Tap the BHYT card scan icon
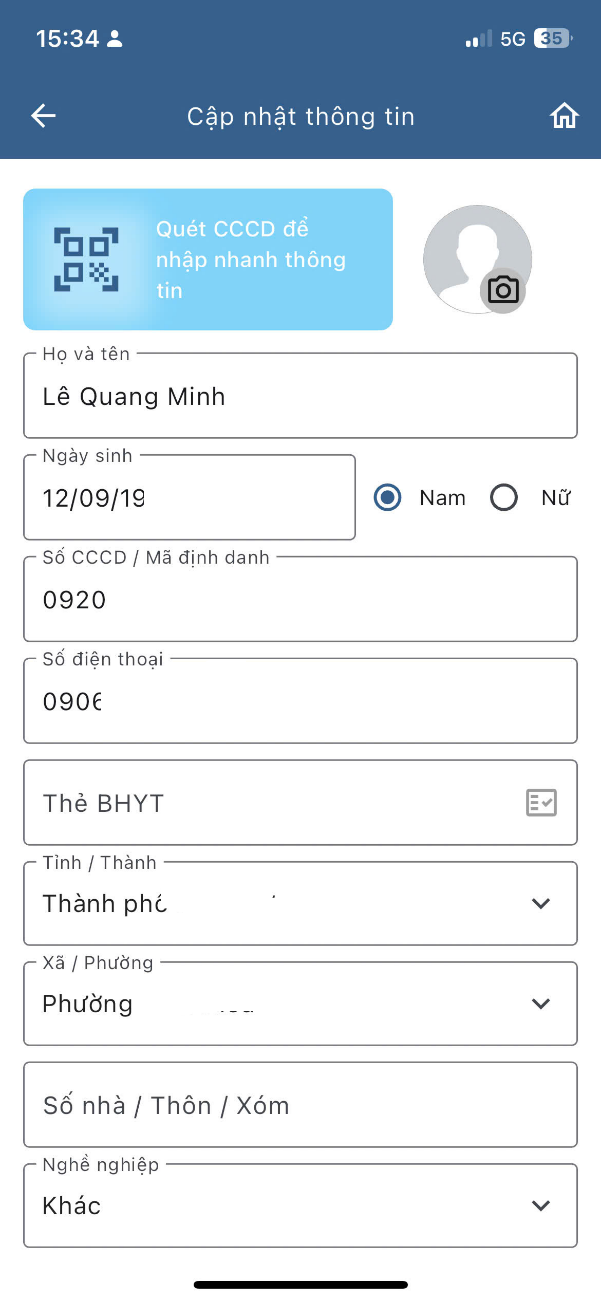601x1301 pixels. point(541,802)
